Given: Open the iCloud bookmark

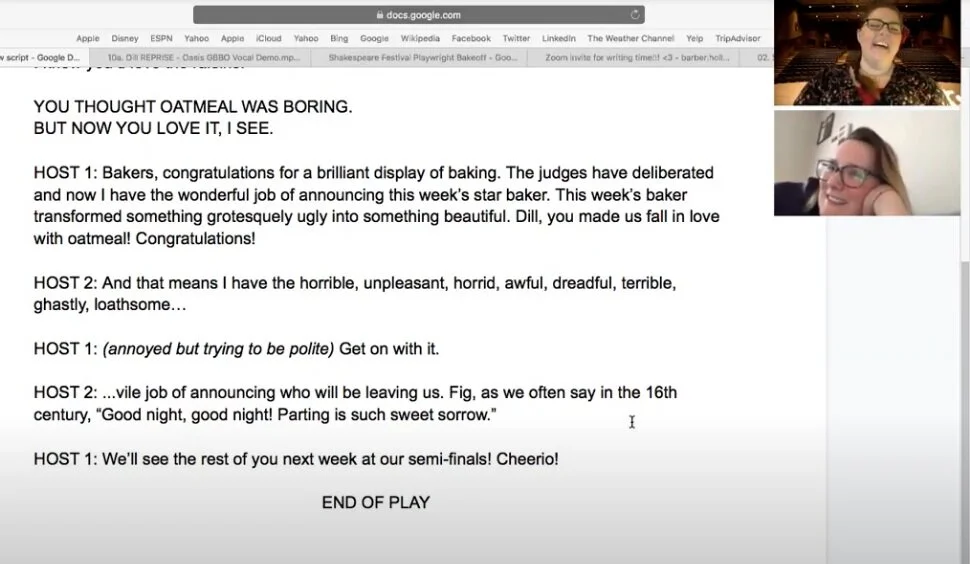Looking at the screenshot, I should point(268,38).
